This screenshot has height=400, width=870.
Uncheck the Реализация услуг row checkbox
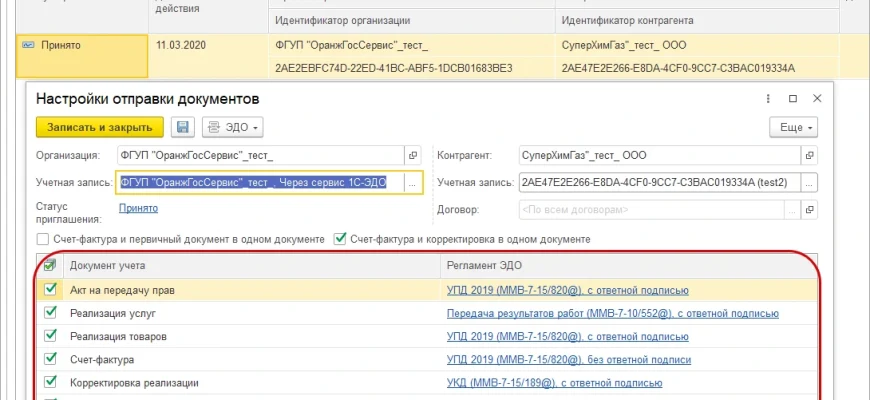pyautogui.click(x=51, y=313)
